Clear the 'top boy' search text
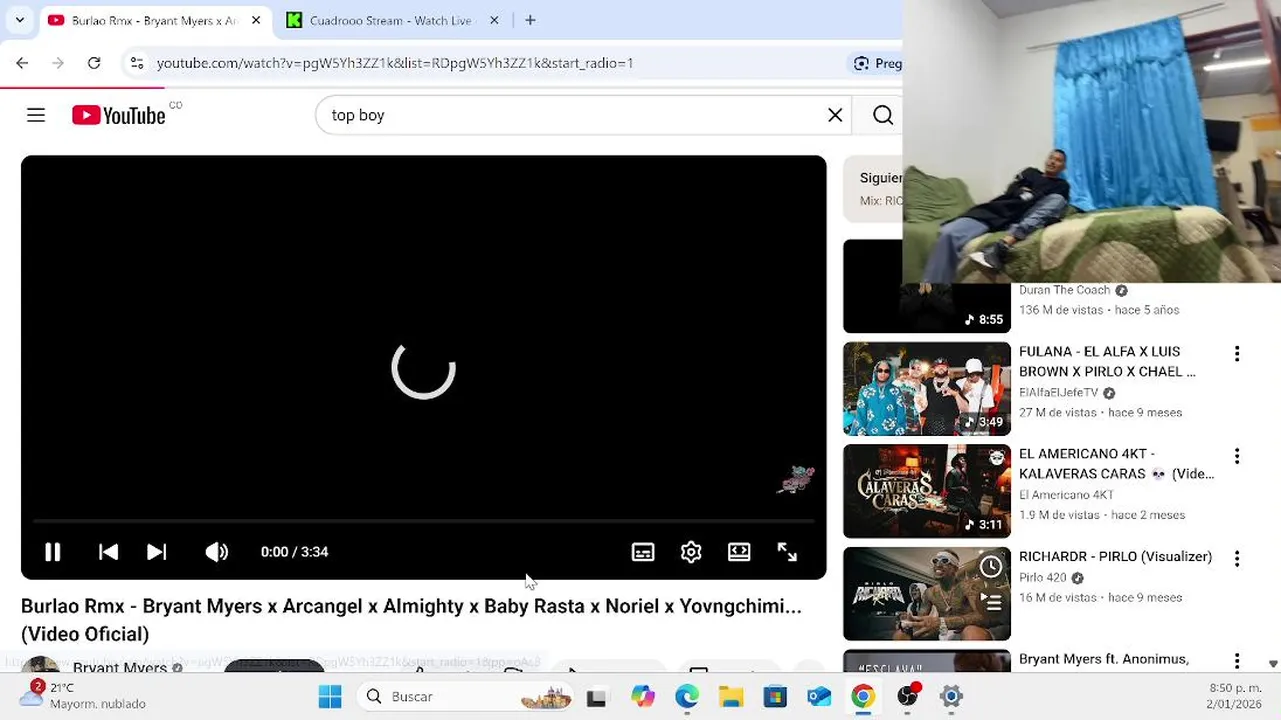This screenshot has height=720, width=1281. 835,115
